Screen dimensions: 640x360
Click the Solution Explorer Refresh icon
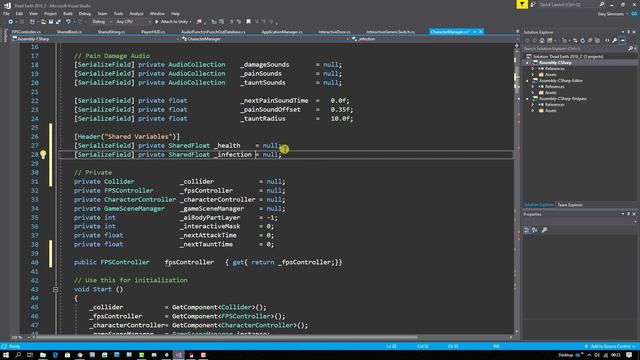582,40
